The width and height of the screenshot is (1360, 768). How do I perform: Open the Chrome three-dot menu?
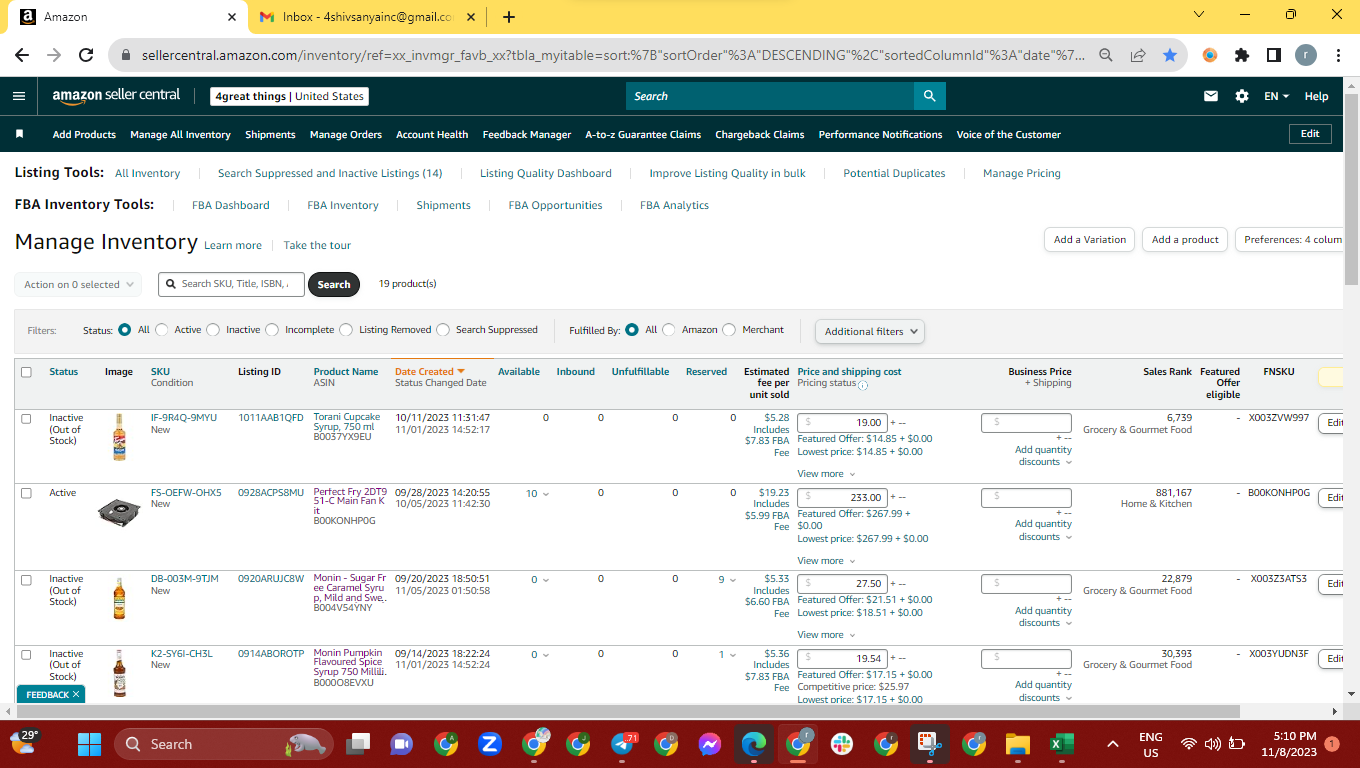[x=1338, y=56]
